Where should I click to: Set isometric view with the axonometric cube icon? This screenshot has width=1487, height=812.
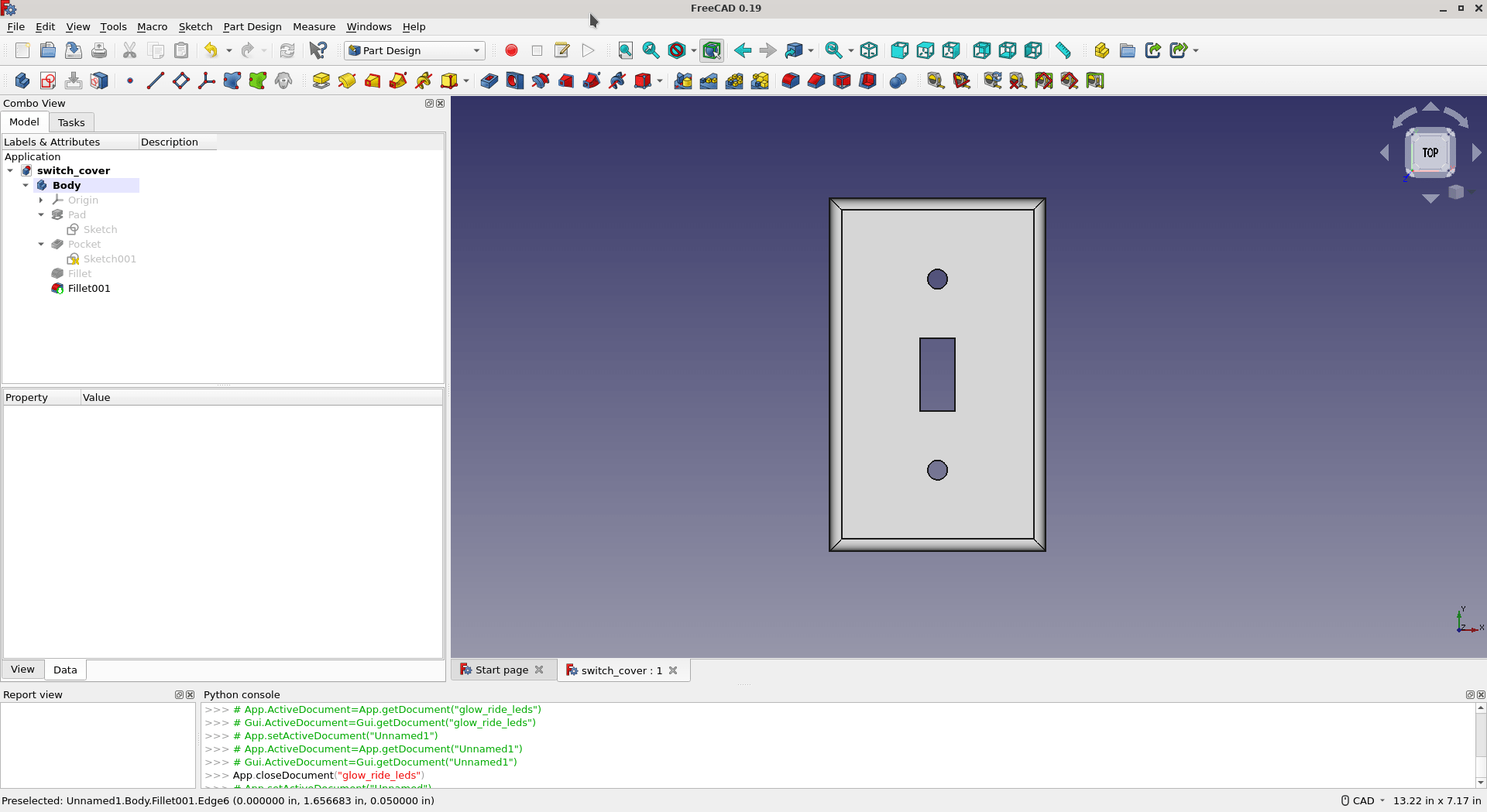tap(869, 50)
